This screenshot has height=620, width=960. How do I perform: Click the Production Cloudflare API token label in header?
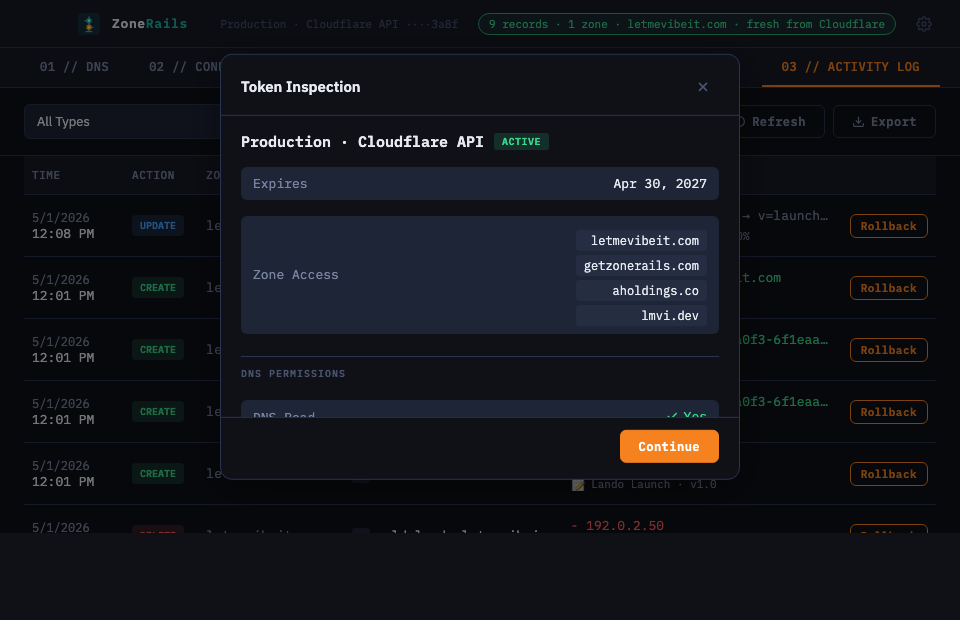click(339, 24)
